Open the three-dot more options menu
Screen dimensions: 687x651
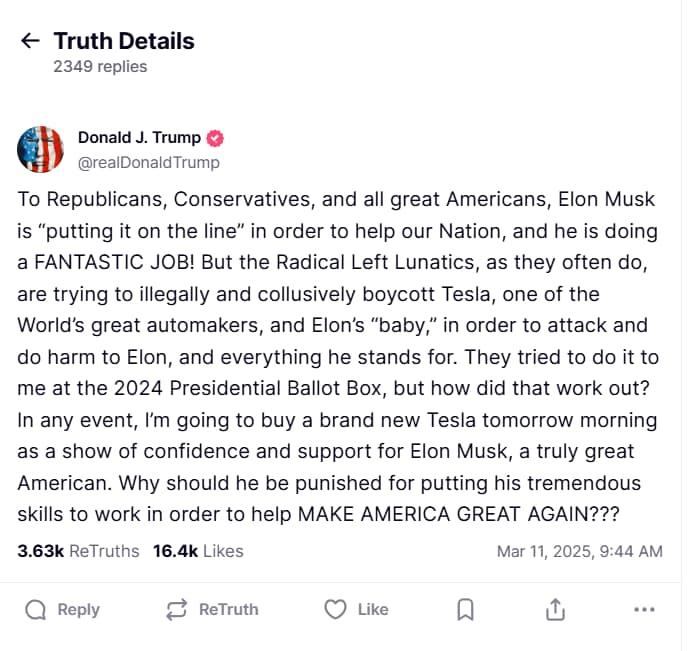pyautogui.click(x=645, y=609)
